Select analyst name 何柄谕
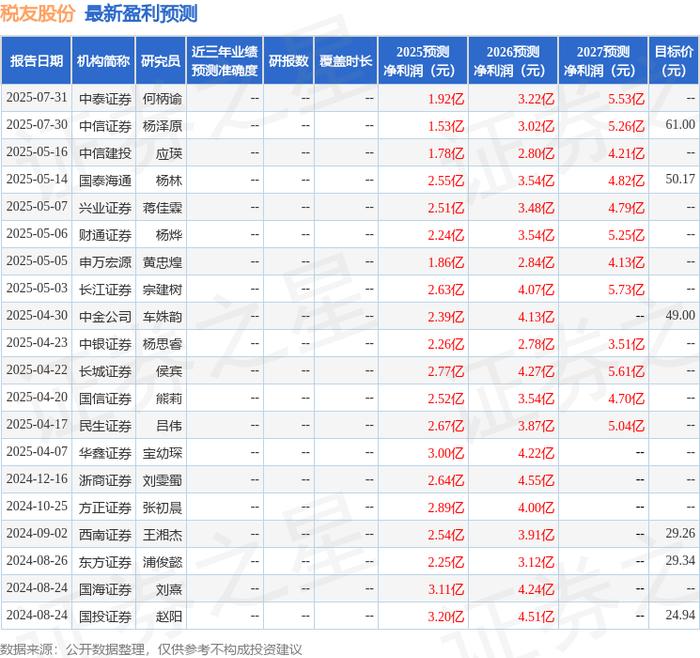Viewport: 700px width, 658px height. click(162, 99)
